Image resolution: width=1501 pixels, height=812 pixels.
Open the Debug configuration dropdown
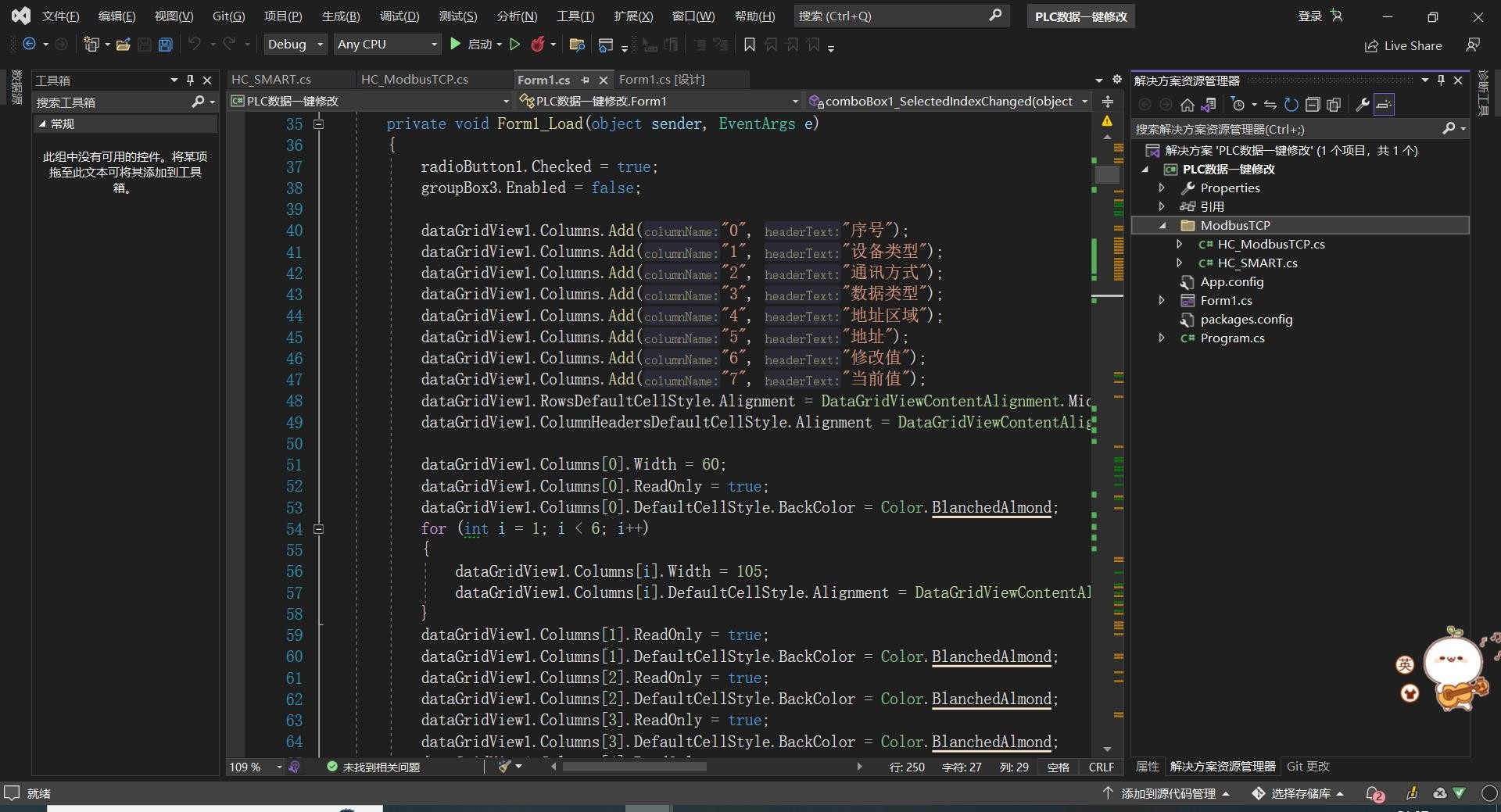pos(296,45)
